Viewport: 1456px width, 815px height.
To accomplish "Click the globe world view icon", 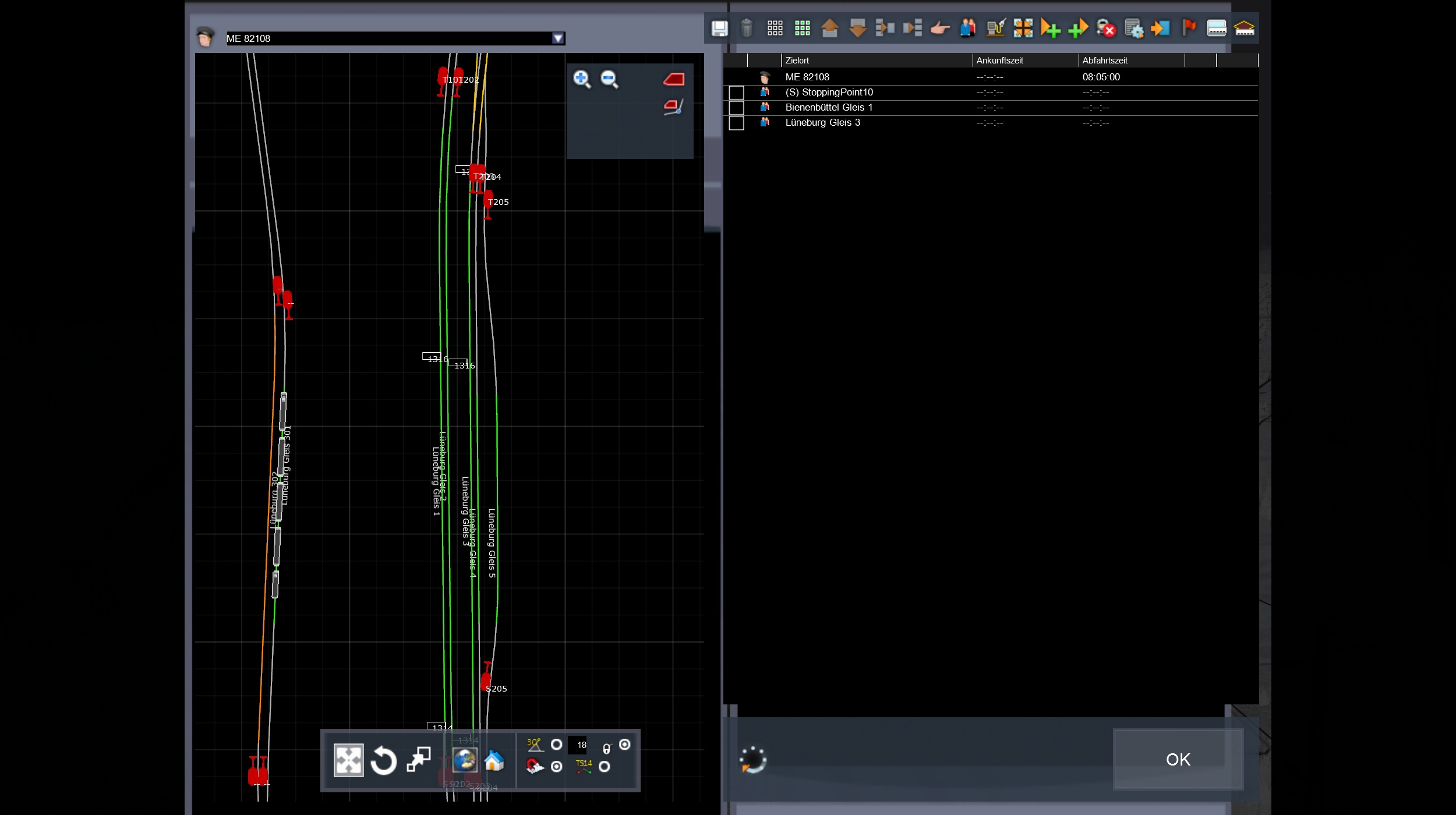I will tap(465, 760).
